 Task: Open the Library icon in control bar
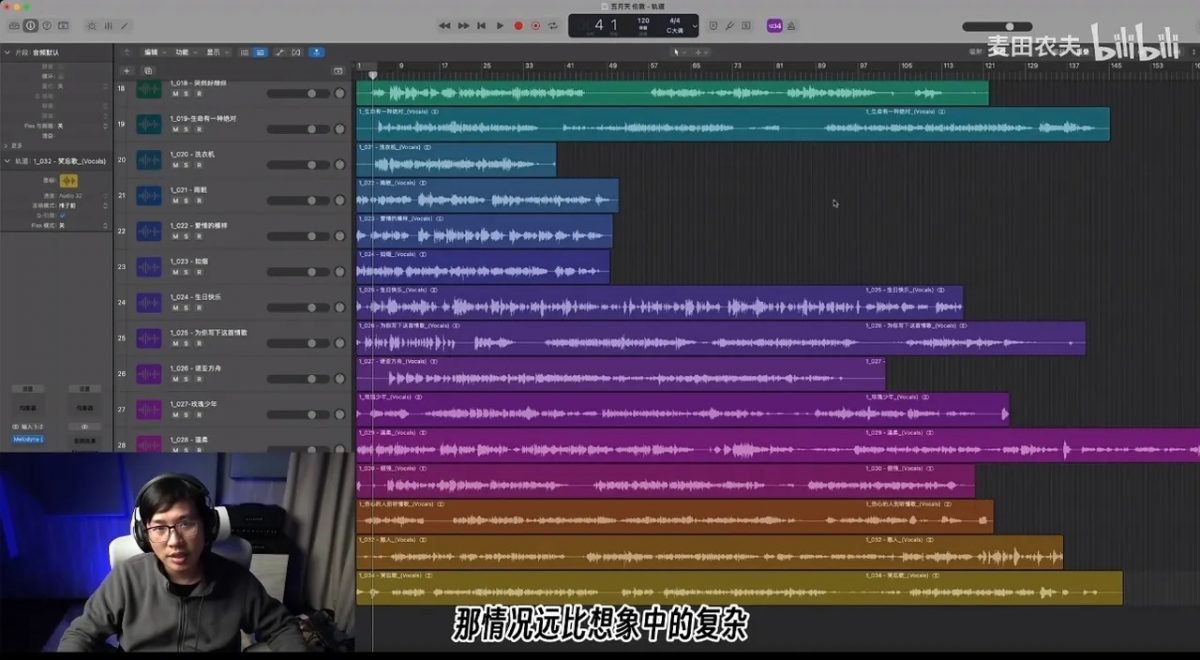click(x=12, y=25)
